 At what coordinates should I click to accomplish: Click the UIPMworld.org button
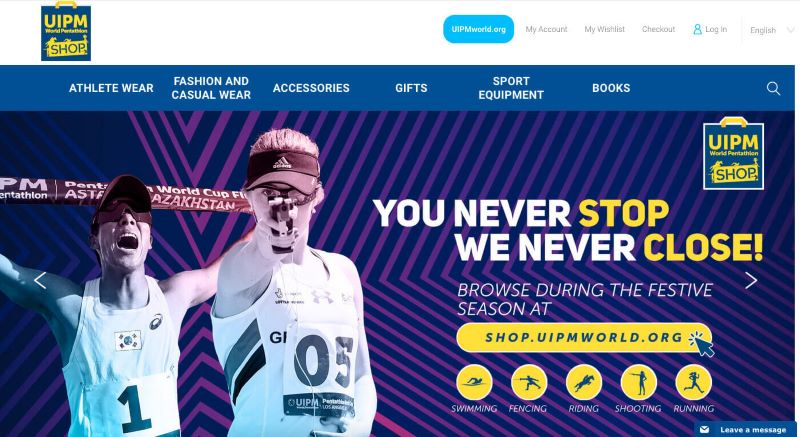click(479, 29)
